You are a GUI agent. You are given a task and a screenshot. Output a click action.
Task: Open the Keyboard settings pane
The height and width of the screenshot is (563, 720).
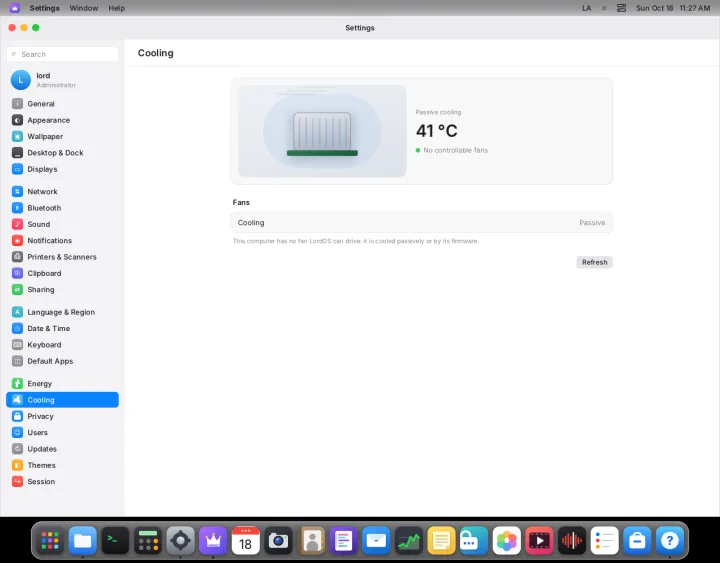[62, 345]
